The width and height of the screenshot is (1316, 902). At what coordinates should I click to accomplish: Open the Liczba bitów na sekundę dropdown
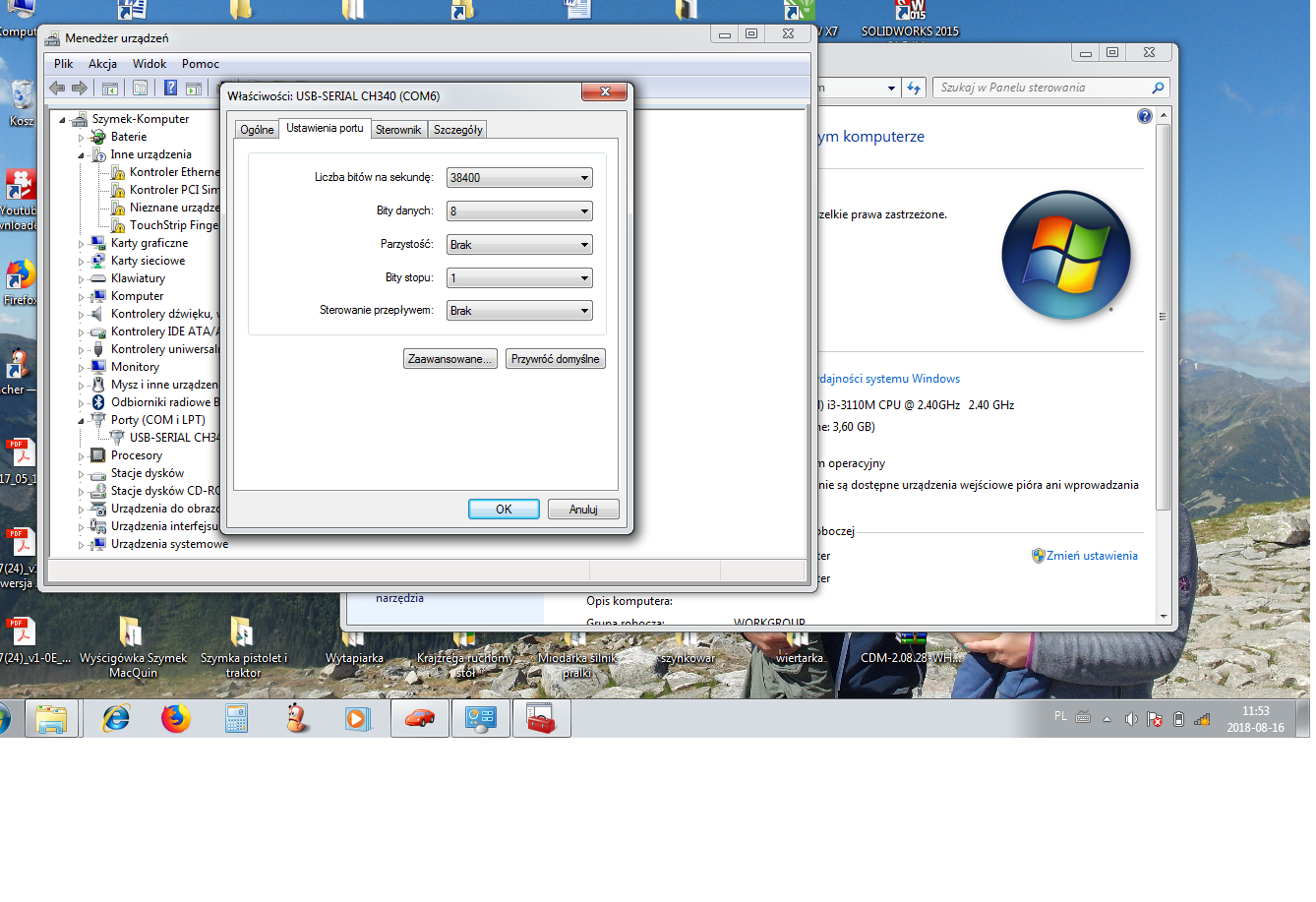[519, 178]
